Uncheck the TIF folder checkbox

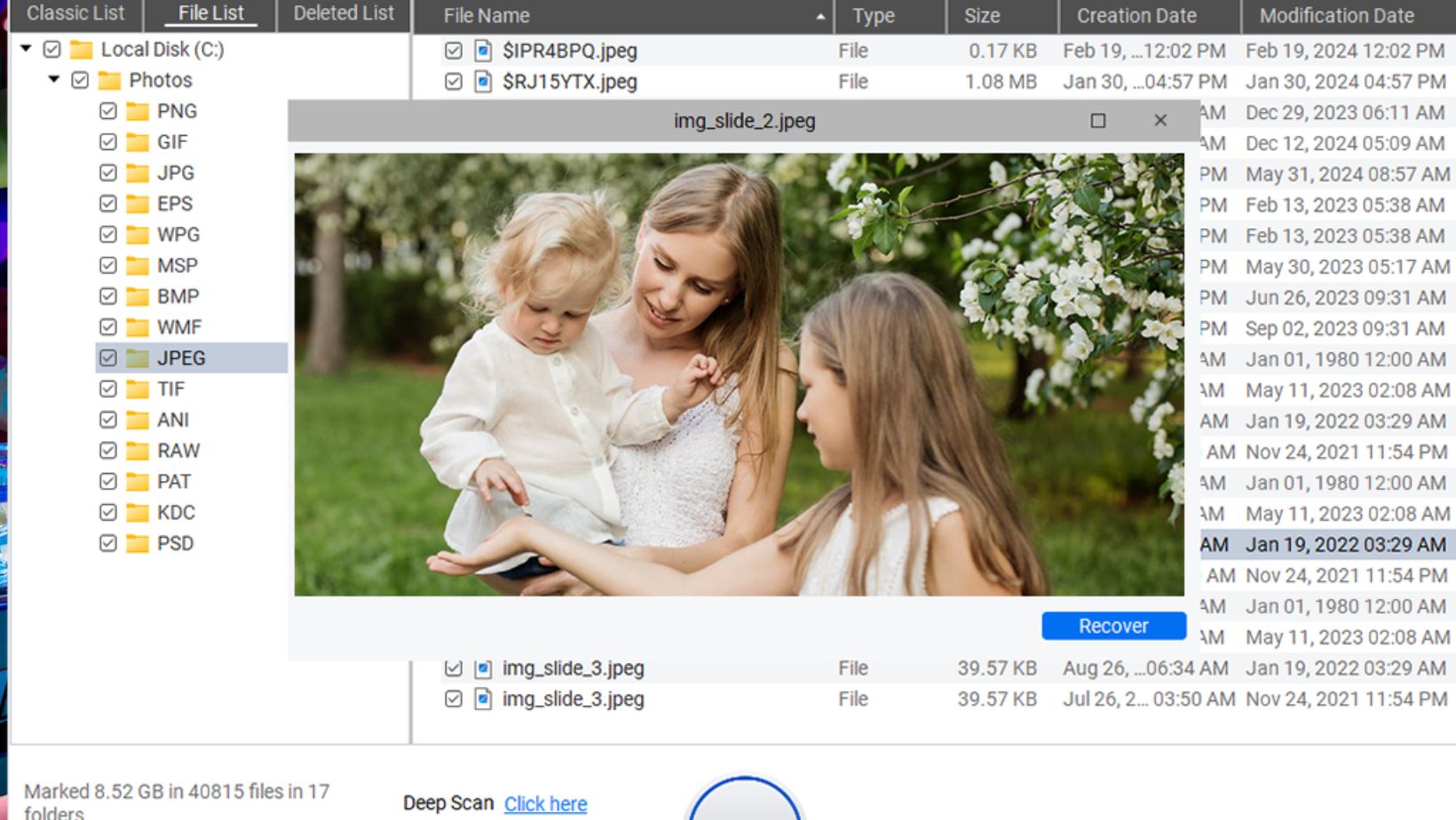pyautogui.click(x=108, y=389)
